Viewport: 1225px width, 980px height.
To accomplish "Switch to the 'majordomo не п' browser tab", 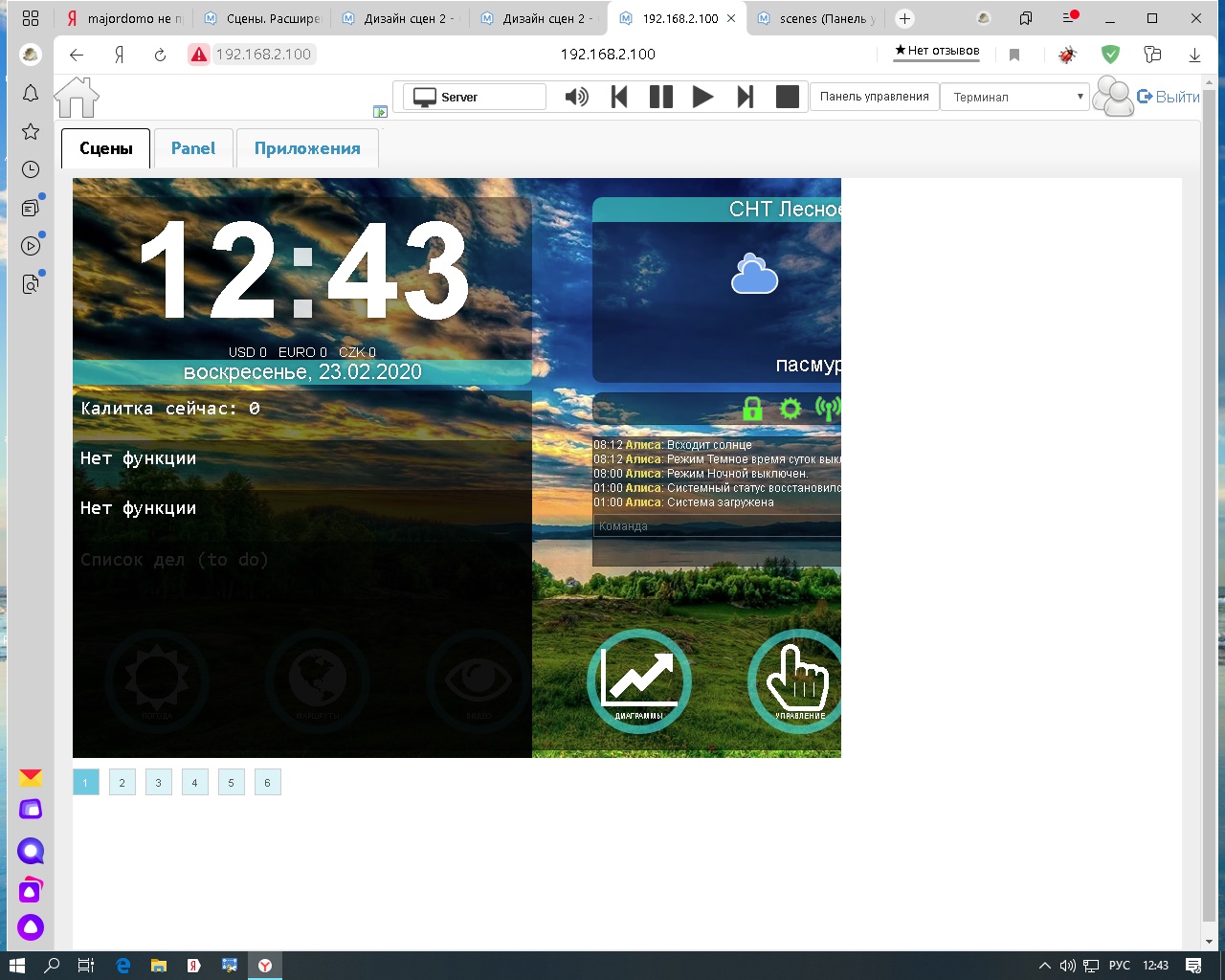I will pos(124,18).
